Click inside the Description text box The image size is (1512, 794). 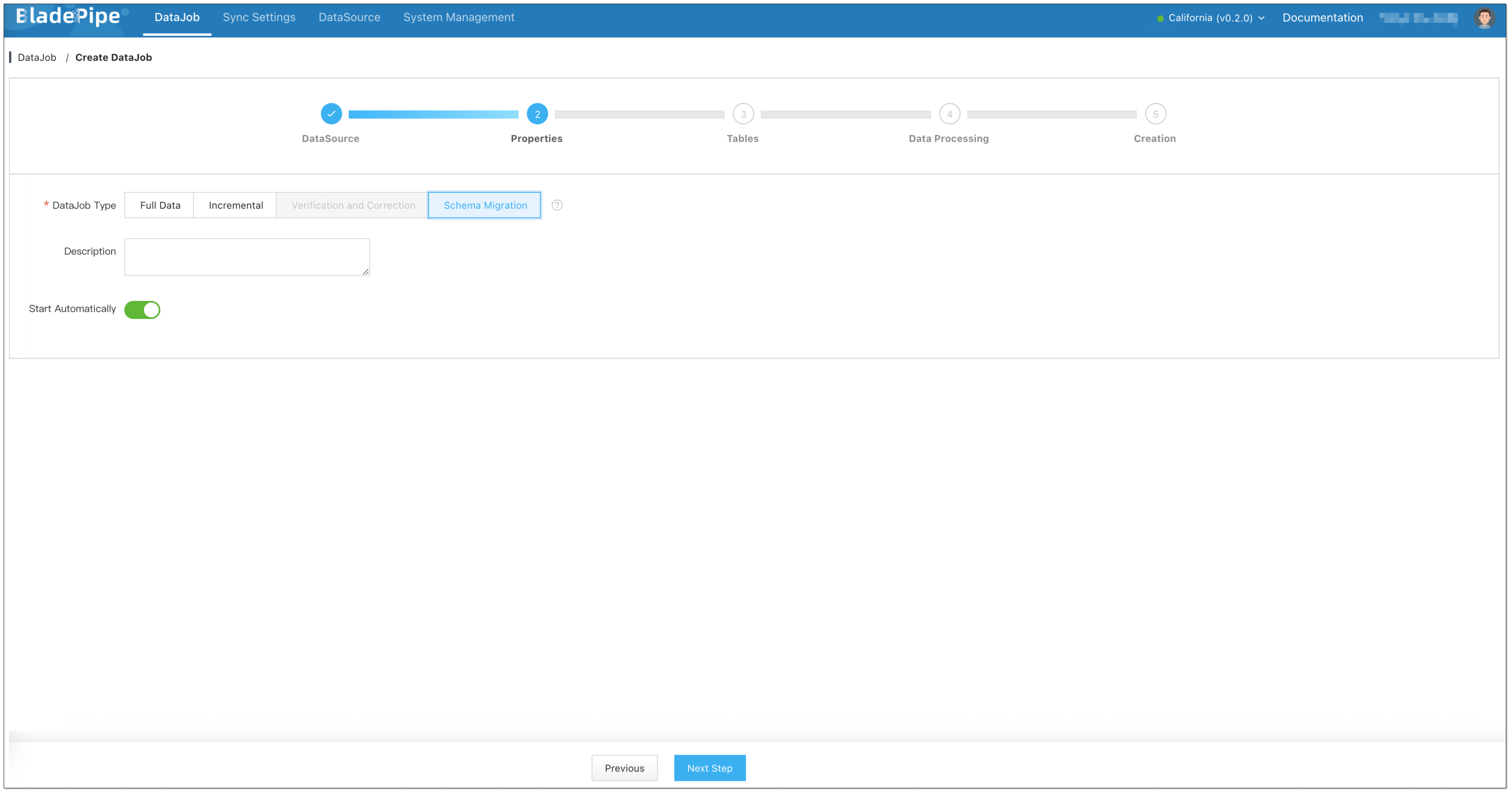(247, 257)
